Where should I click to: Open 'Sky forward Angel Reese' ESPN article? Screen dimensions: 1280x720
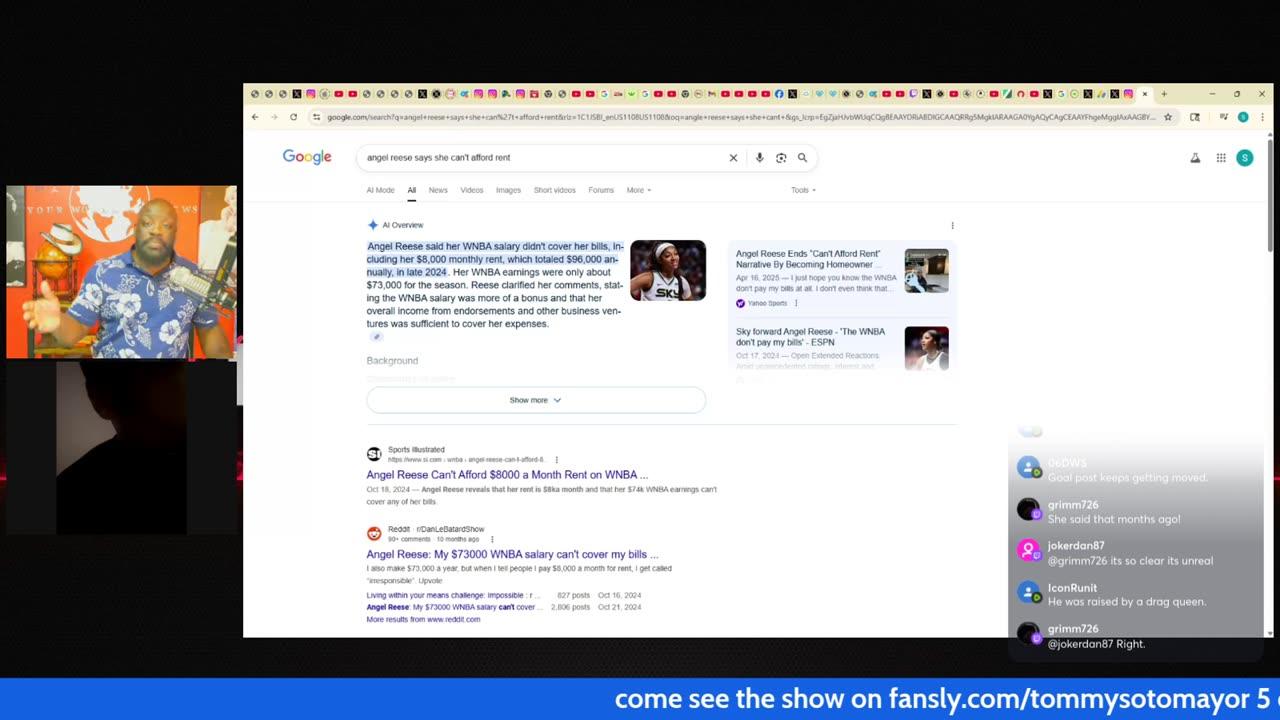tap(810, 336)
